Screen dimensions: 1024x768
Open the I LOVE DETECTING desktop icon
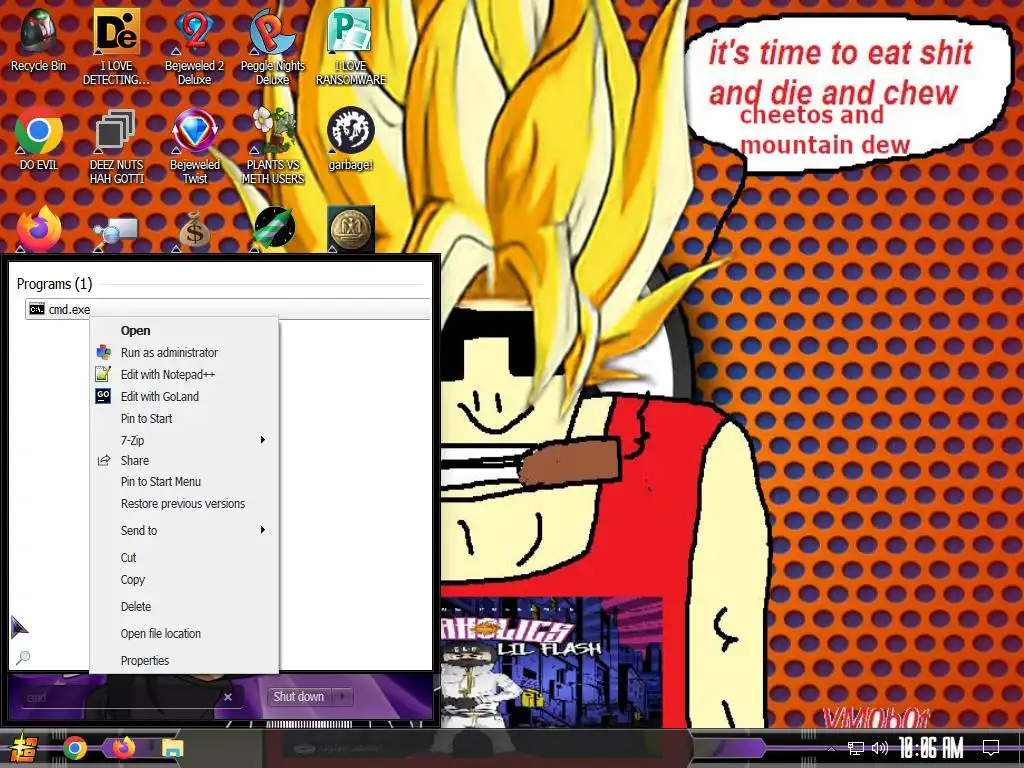116,46
